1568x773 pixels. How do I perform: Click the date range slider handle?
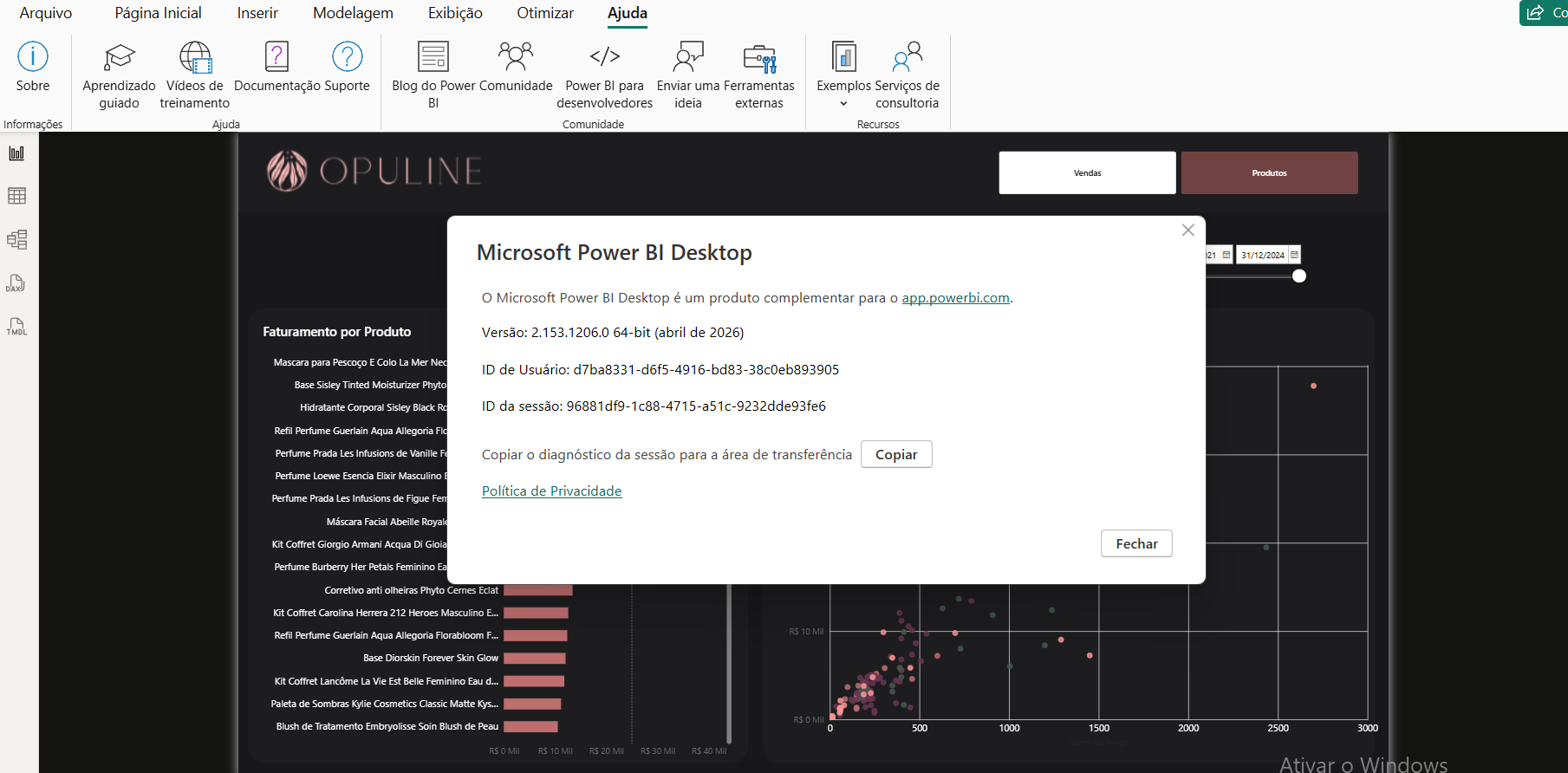tap(1298, 276)
